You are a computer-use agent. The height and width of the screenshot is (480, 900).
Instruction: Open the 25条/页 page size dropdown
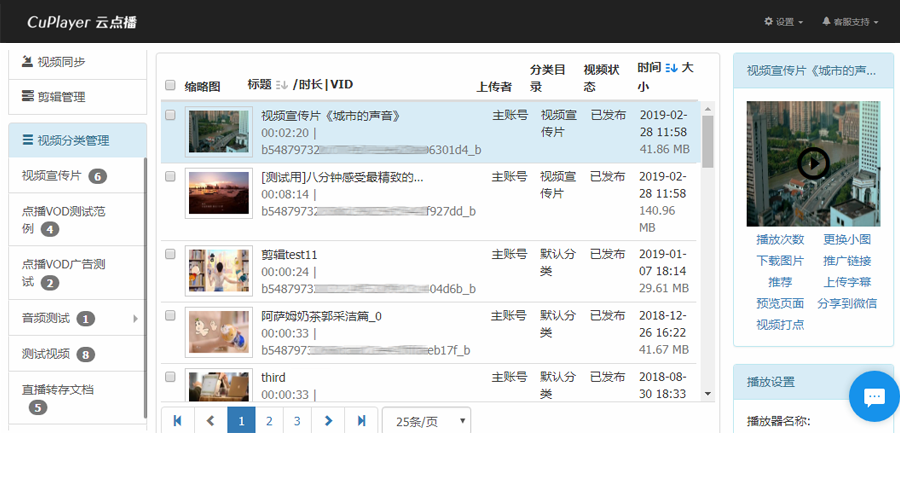[x=426, y=421]
